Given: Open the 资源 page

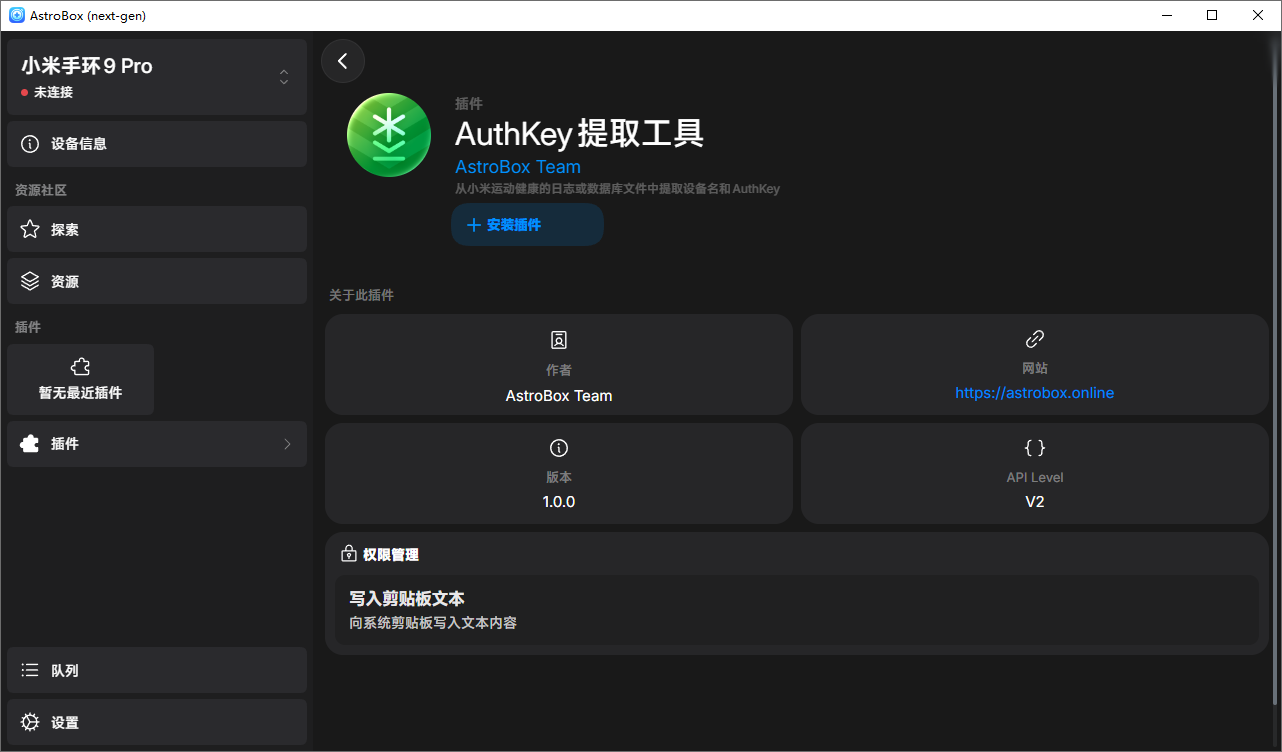Looking at the screenshot, I should click(x=157, y=281).
